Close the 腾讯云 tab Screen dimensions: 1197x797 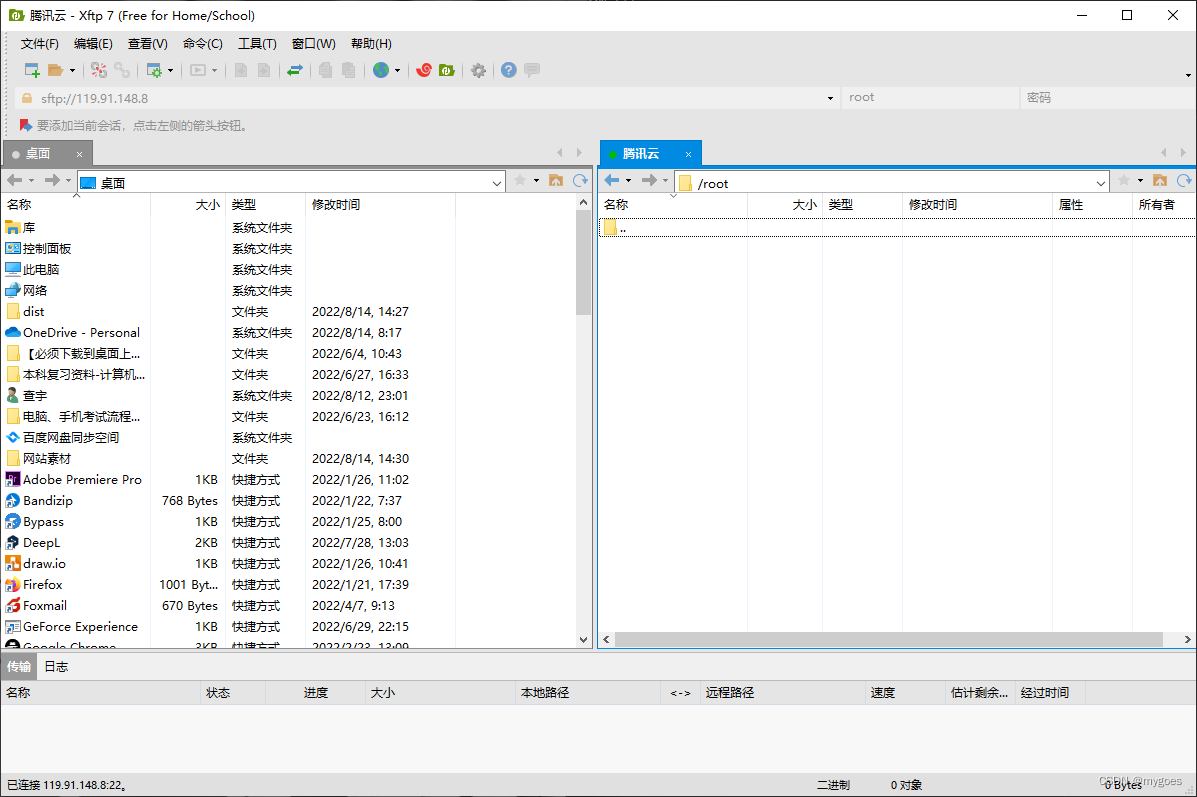pyautogui.click(x=688, y=154)
